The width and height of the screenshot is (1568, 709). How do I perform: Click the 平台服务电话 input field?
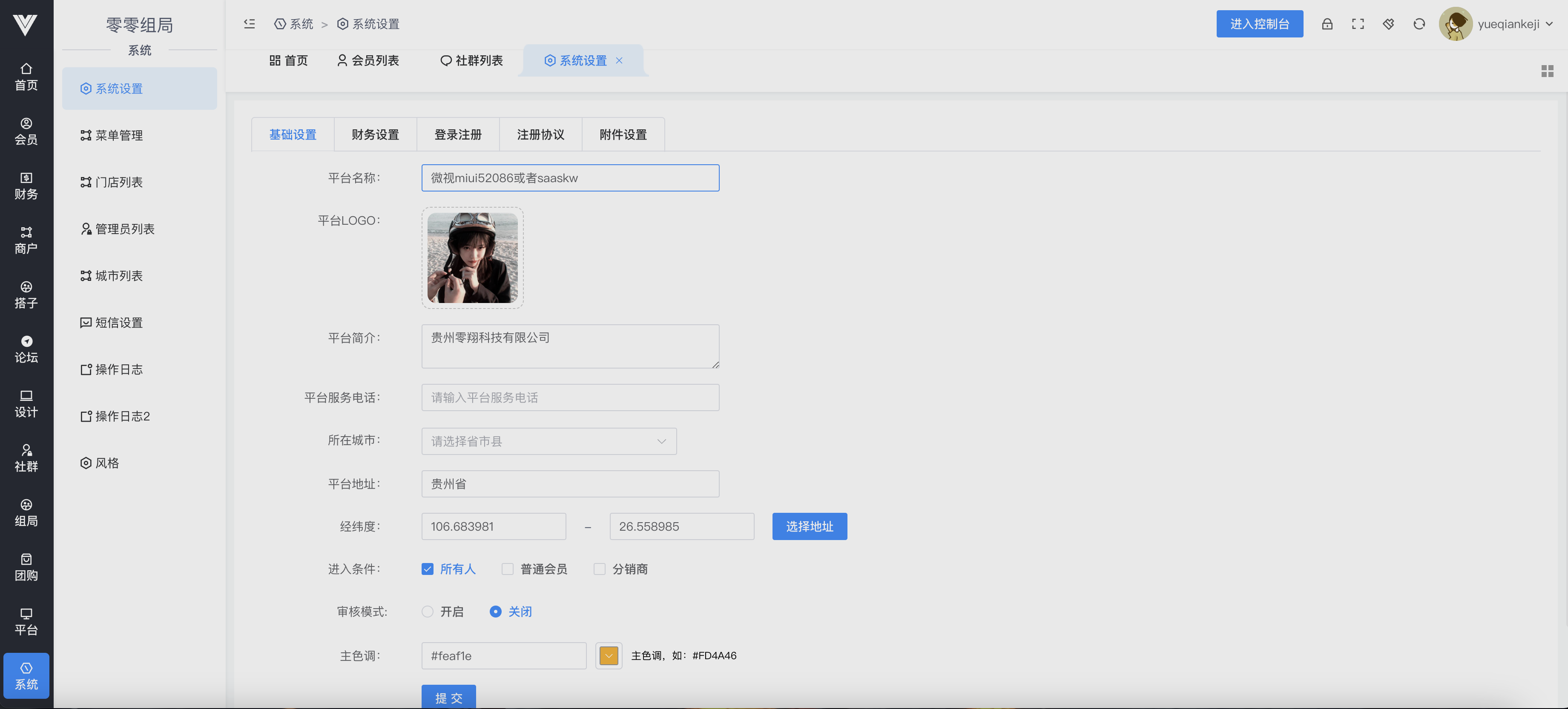570,397
